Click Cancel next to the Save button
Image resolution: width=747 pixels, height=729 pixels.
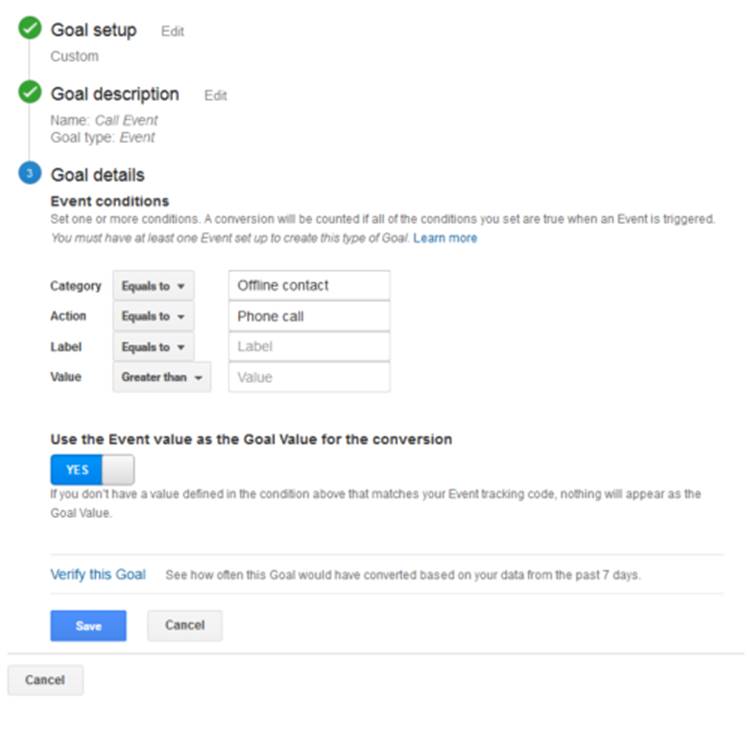(185, 626)
